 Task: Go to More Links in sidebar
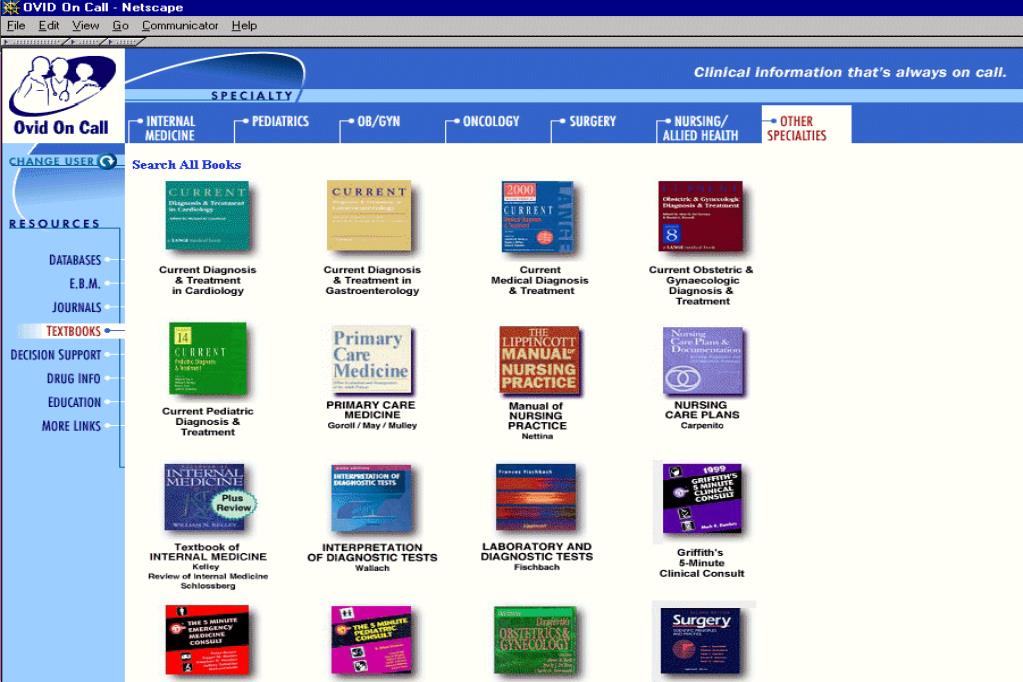click(x=71, y=426)
